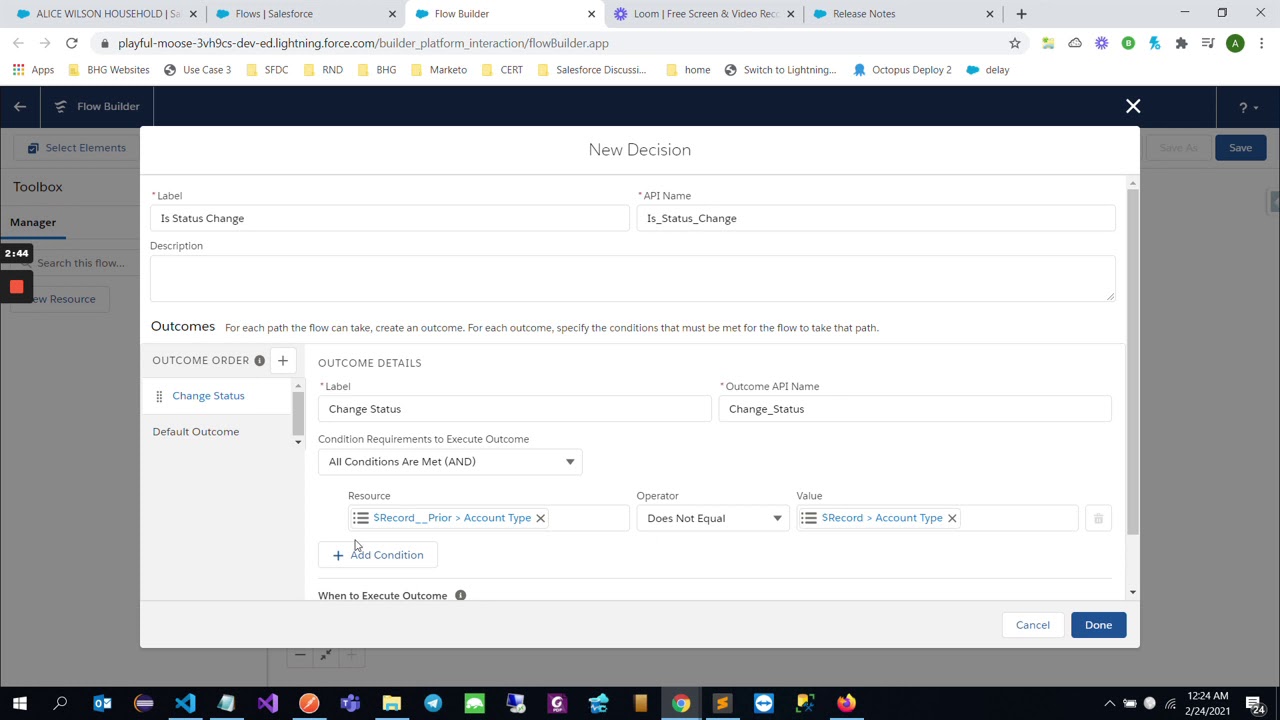This screenshot has height=720, width=1280.
Task: Remove $Record__Prior Account Type resource pill
Action: tap(540, 518)
